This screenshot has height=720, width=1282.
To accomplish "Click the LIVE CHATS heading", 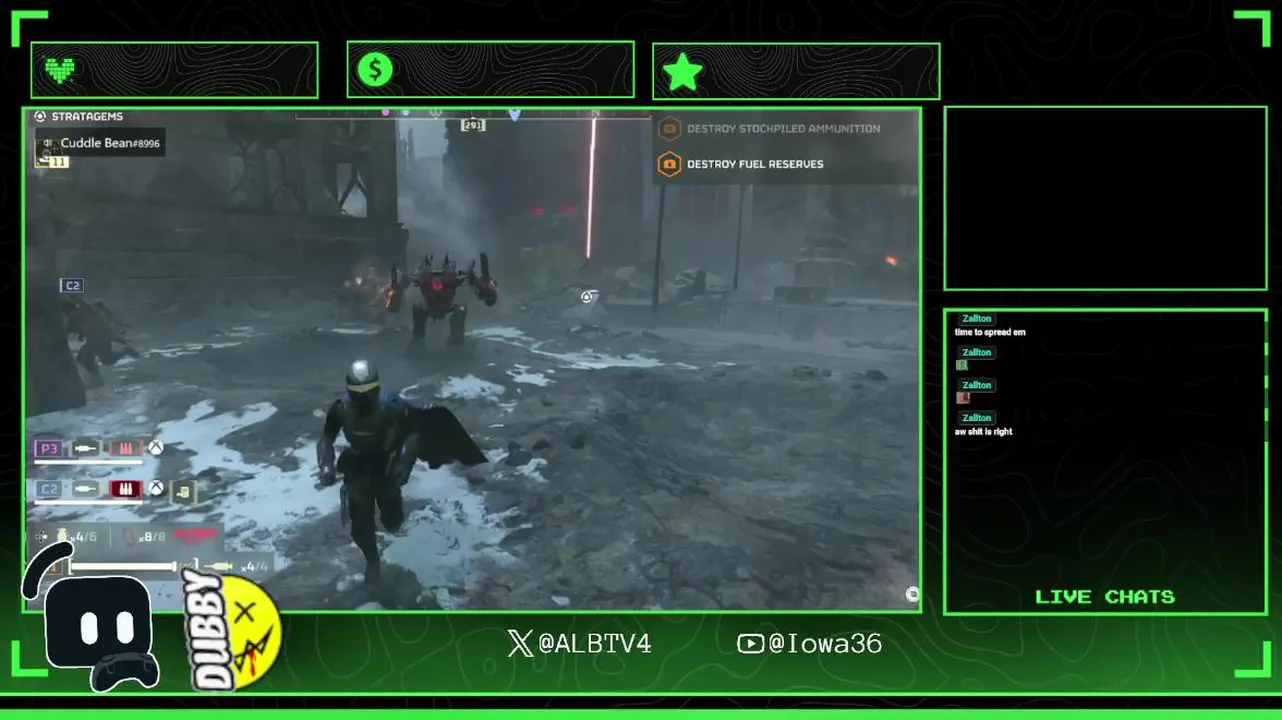I will click(x=1105, y=597).
